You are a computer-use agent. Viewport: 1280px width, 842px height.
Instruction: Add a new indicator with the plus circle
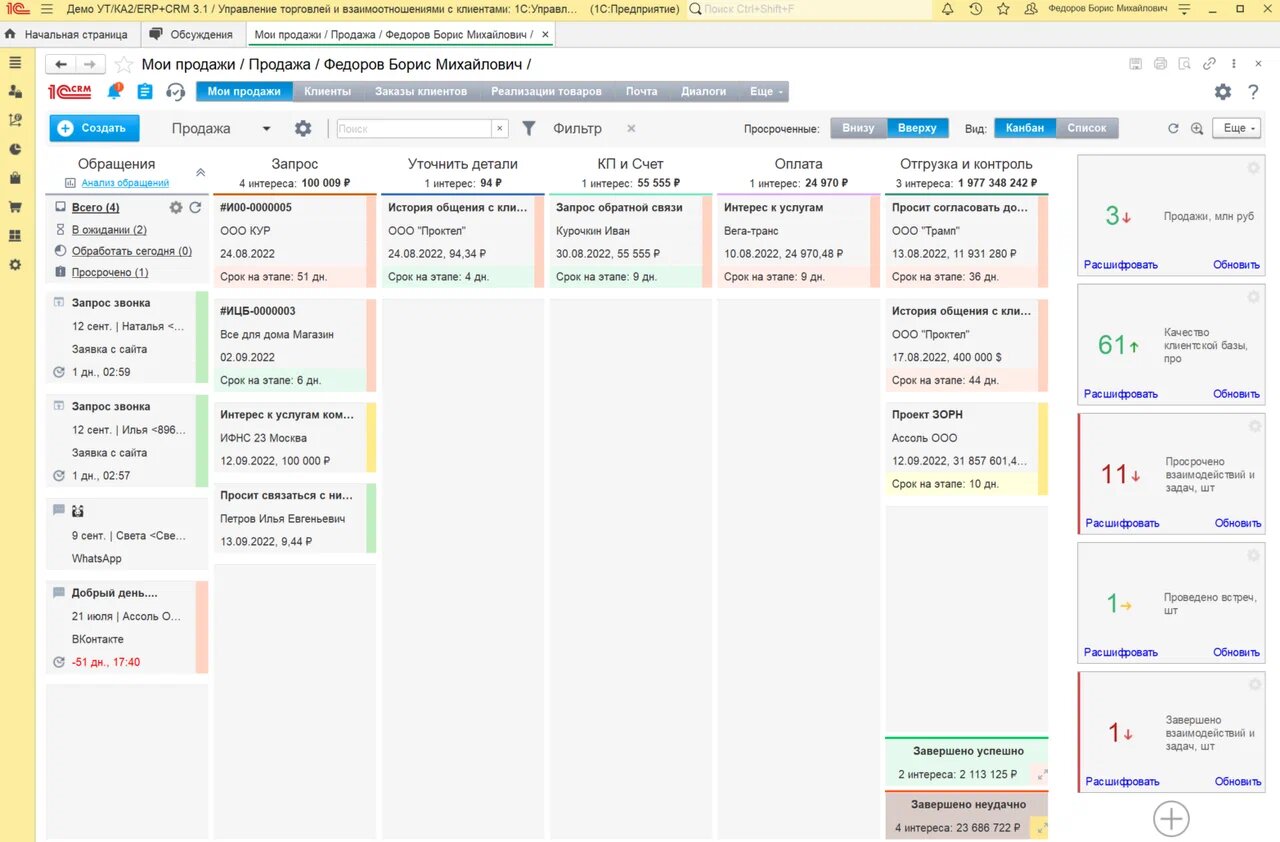(1171, 819)
